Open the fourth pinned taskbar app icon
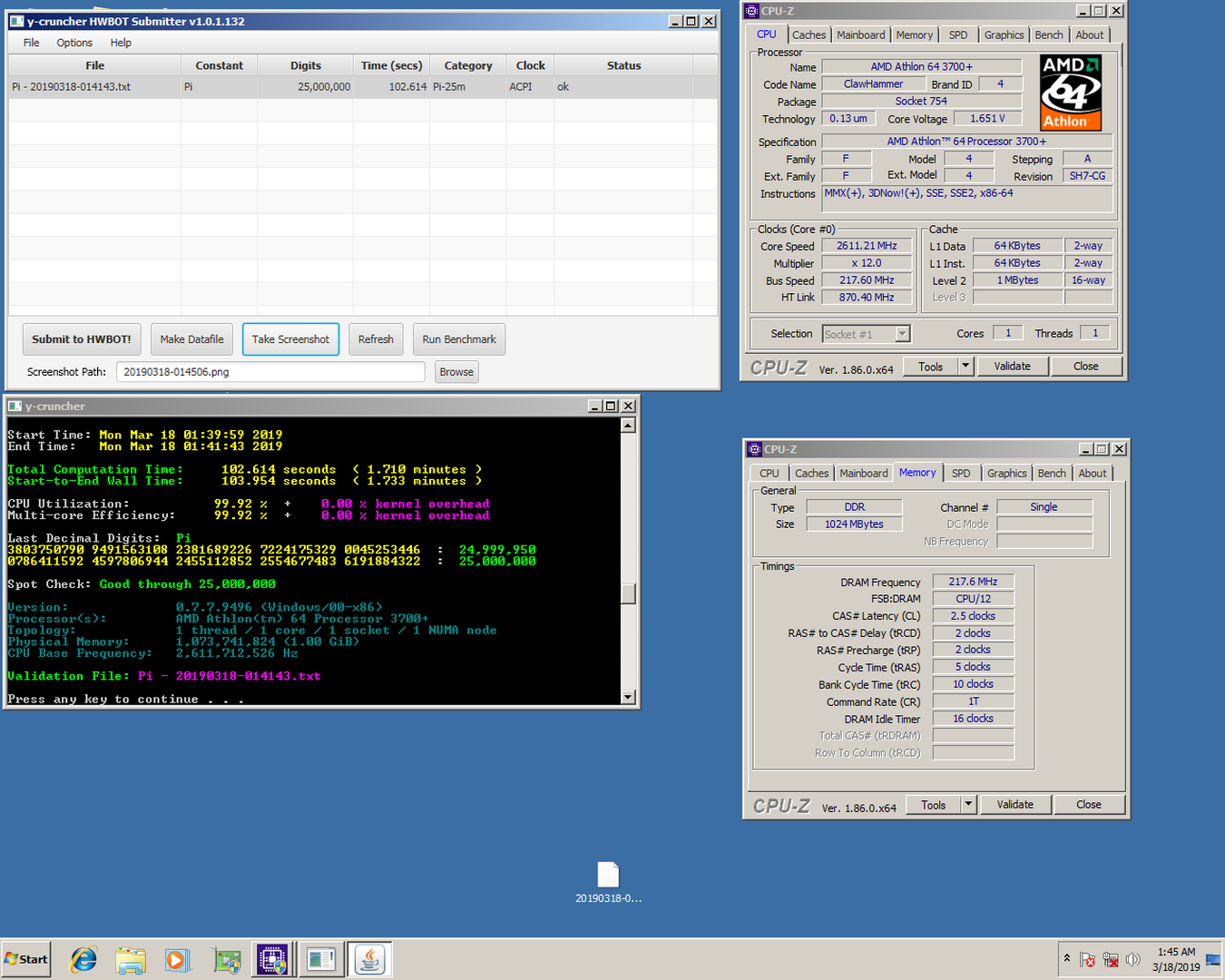 pyautogui.click(x=226, y=959)
